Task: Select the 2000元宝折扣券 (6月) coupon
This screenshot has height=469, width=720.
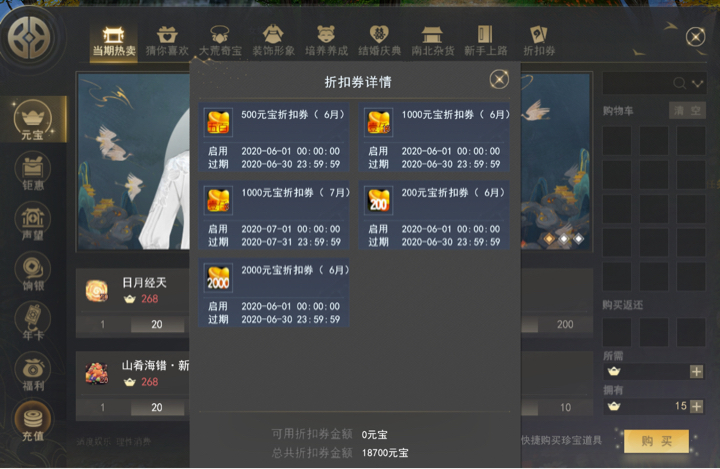Action: [274, 293]
